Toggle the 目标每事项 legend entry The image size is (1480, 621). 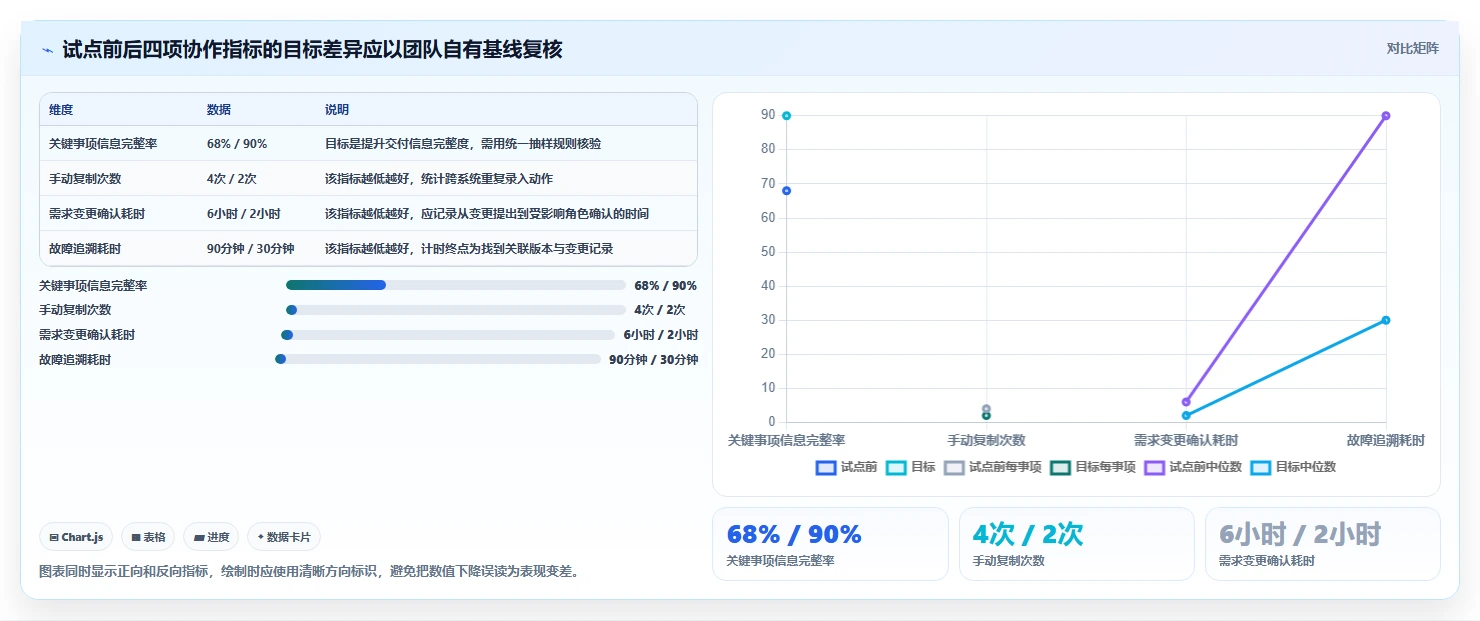1093,467
